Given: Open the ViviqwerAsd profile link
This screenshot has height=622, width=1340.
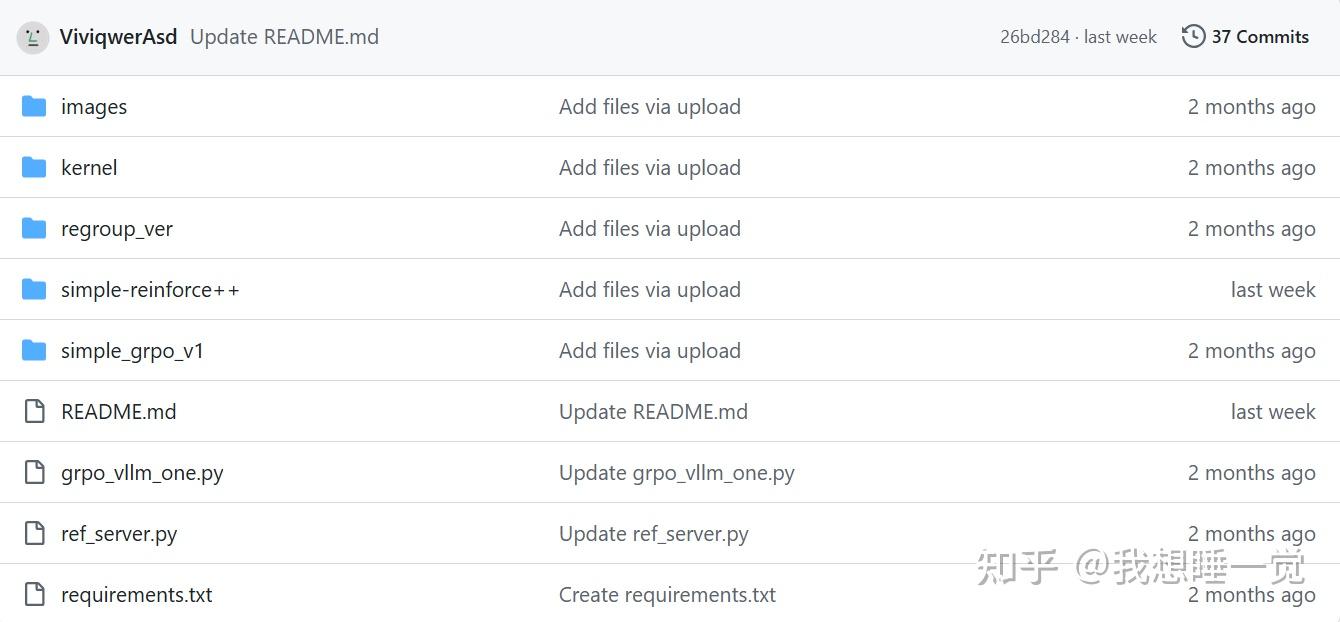Looking at the screenshot, I should [x=118, y=37].
